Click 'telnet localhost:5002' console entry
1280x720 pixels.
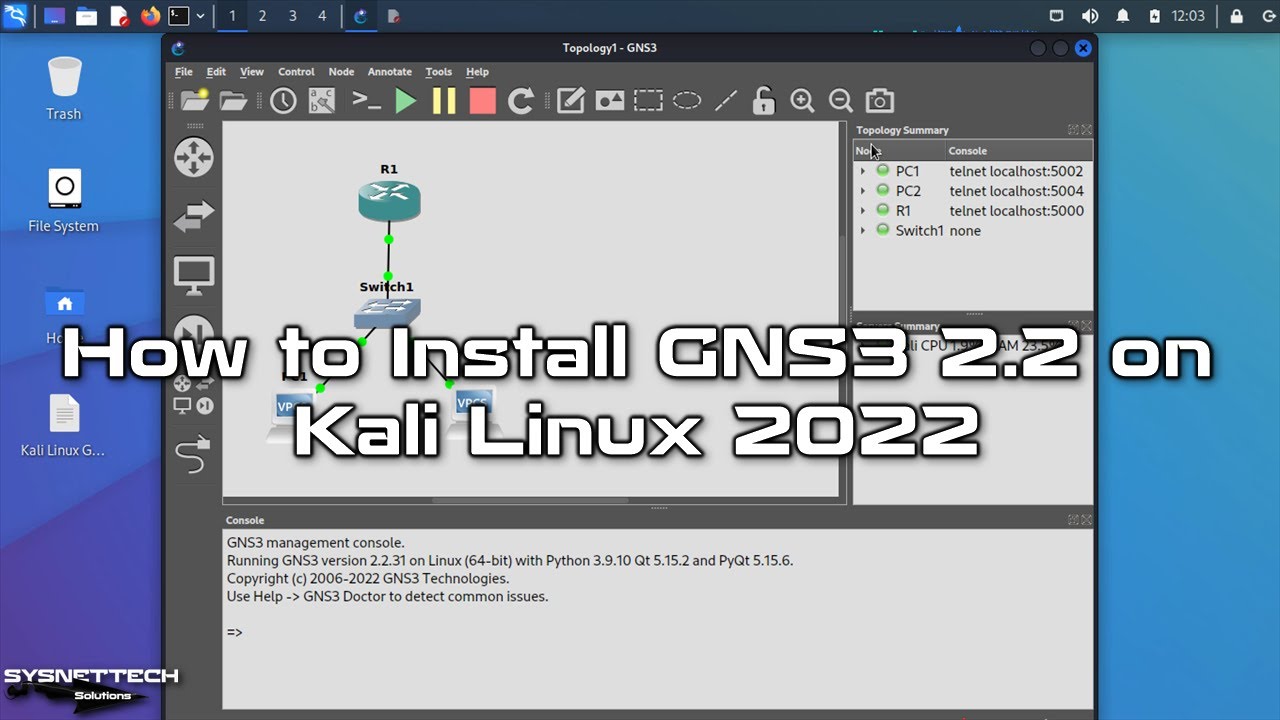point(1016,171)
